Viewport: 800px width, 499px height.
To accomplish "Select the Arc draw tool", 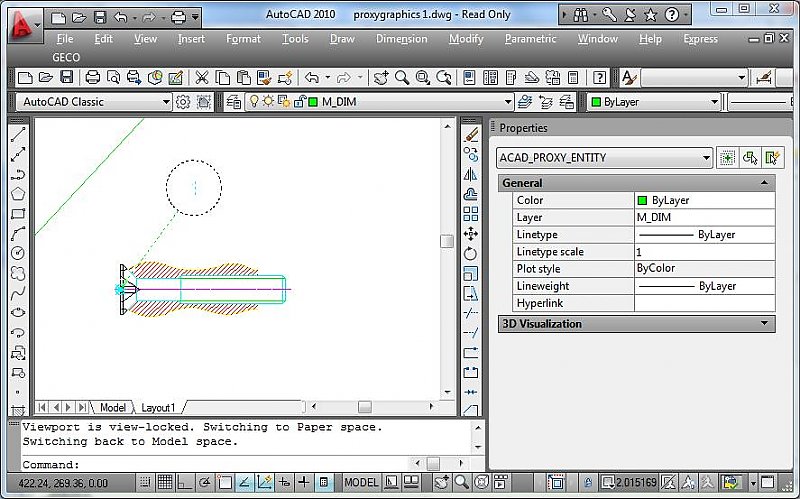I will (18, 234).
